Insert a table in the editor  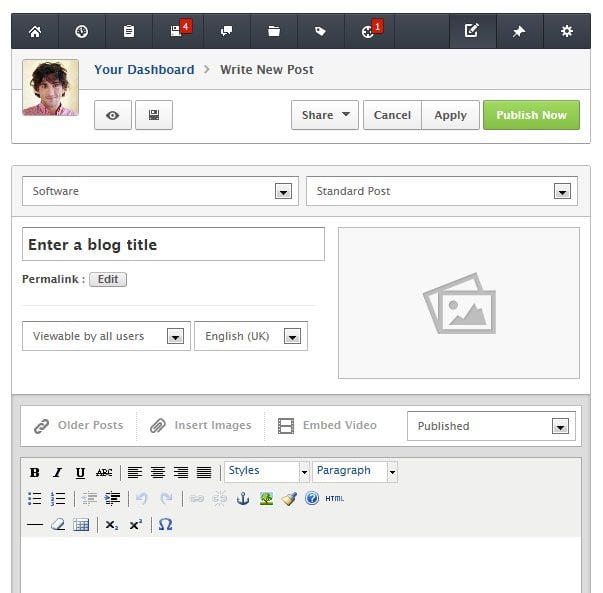pyautogui.click(x=81, y=524)
